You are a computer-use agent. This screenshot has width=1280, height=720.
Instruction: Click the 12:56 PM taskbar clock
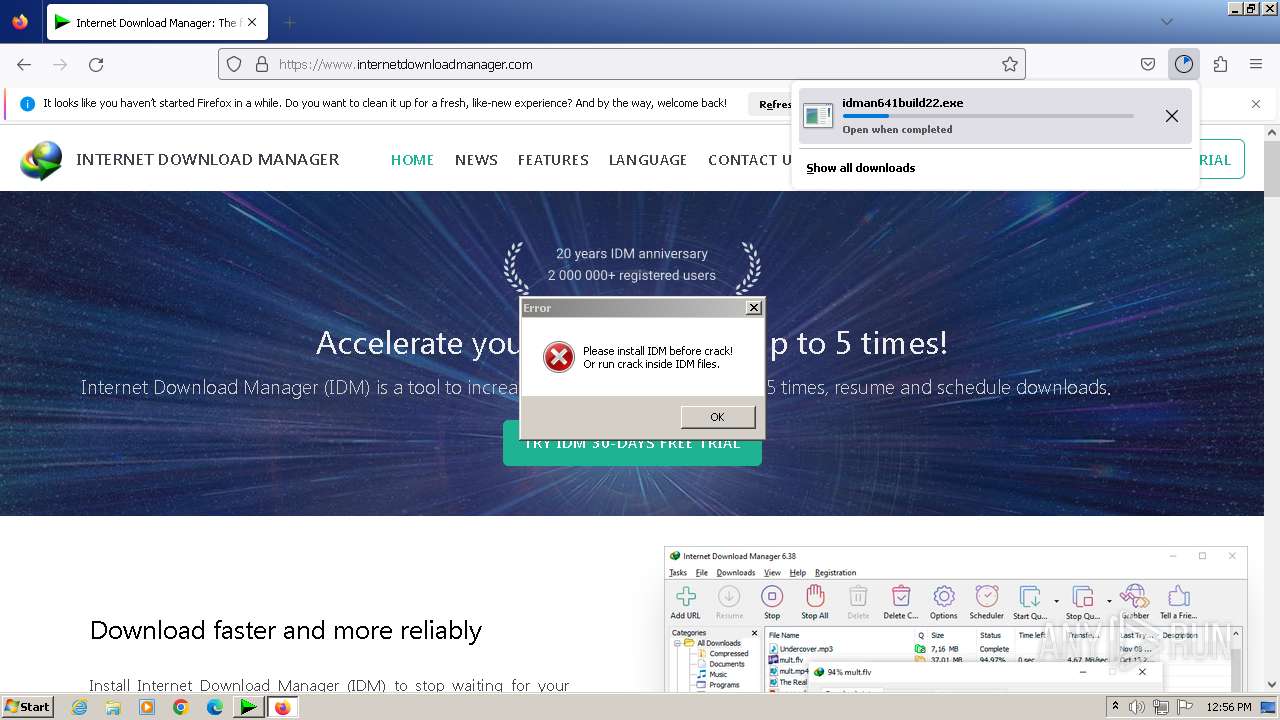[x=1229, y=707]
